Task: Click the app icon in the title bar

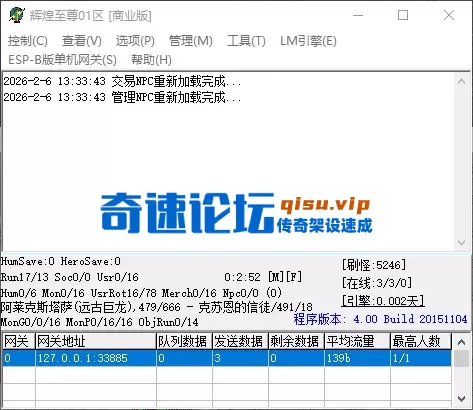Action: [x=17, y=15]
